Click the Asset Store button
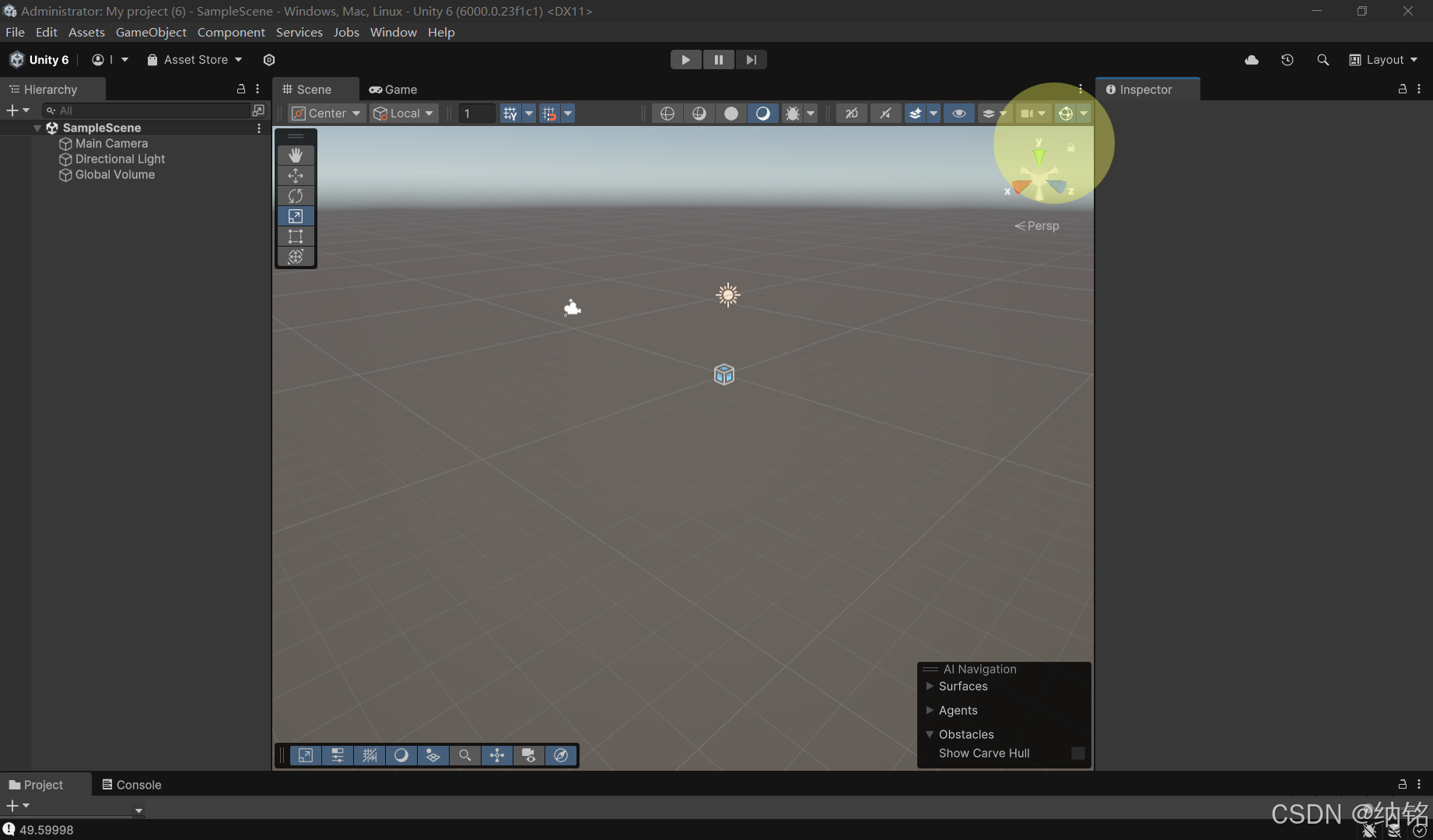Viewport: 1433px width, 840px height. [194, 59]
